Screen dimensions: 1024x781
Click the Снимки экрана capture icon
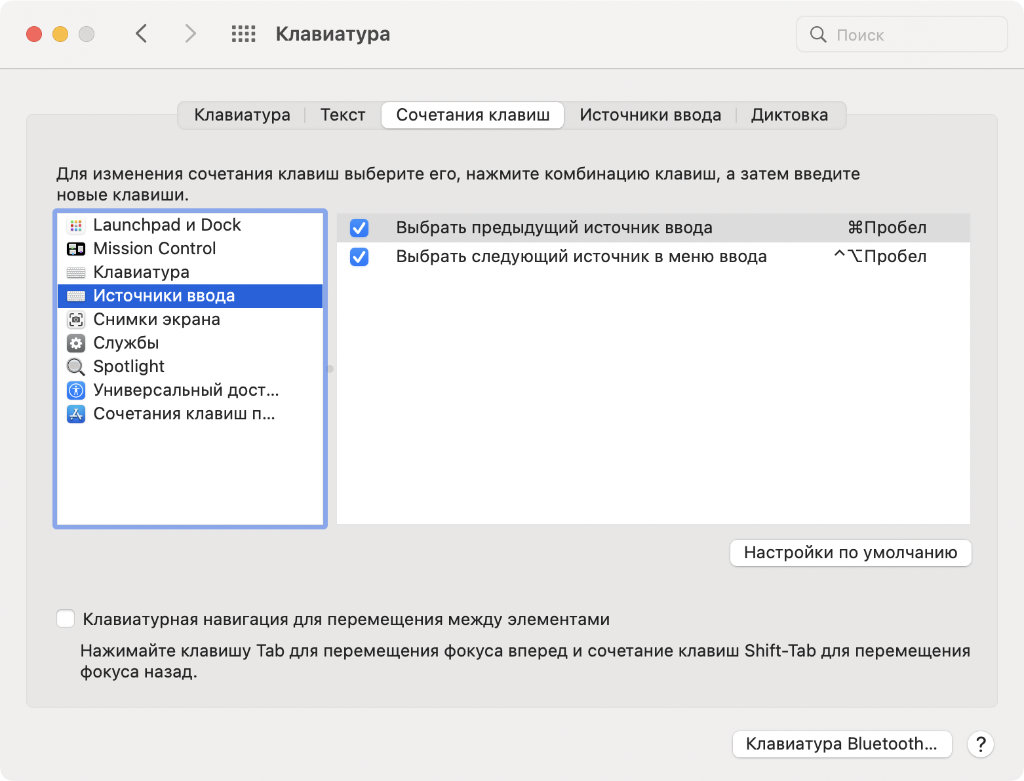[x=76, y=320]
